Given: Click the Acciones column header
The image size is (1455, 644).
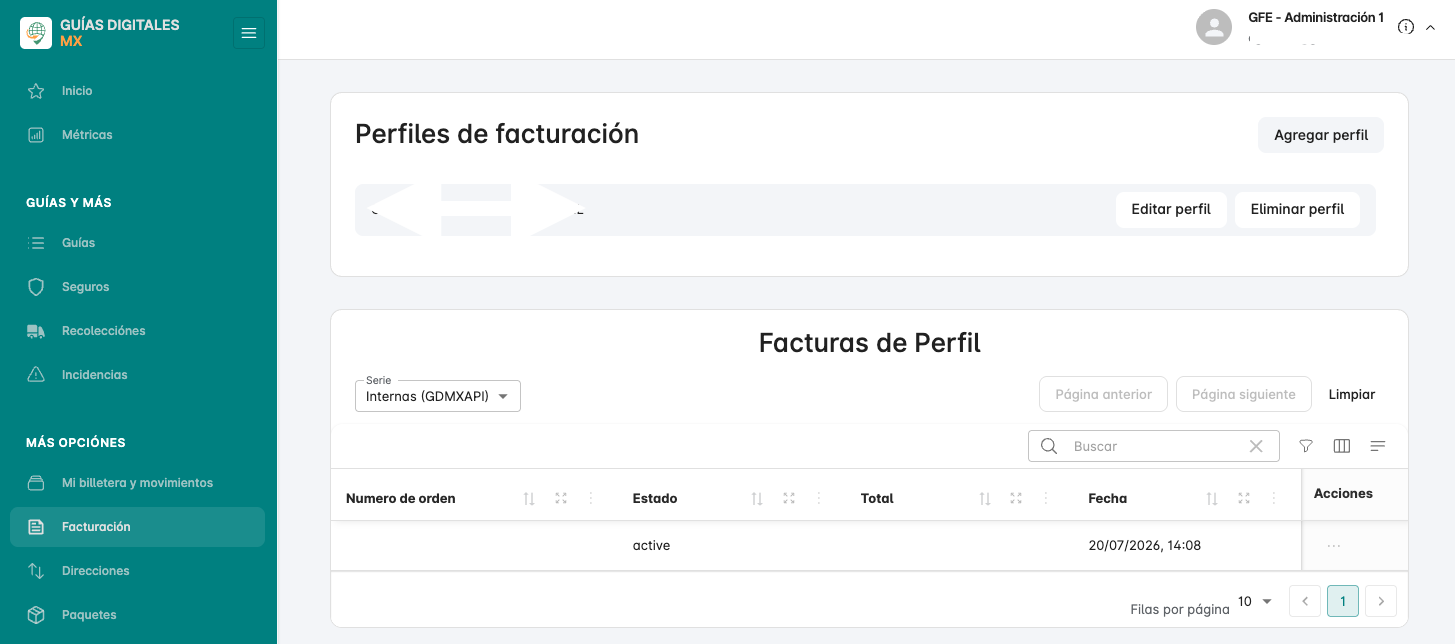Looking at the screenshot, I should pyautogui.click(x=1343, y=493).
